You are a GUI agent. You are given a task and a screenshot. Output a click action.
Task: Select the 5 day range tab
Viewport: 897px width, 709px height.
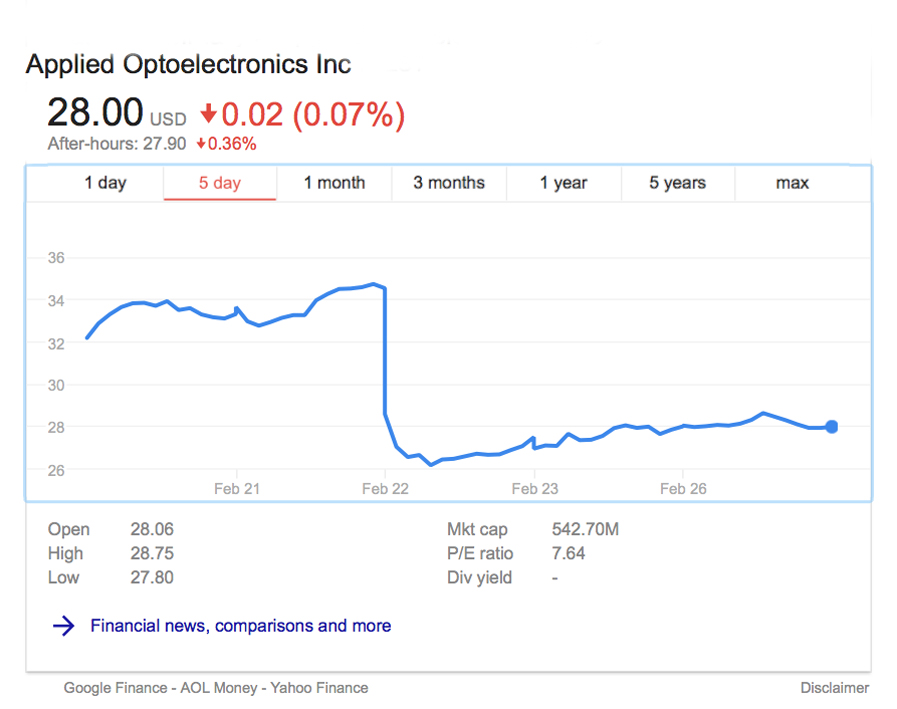click(x=220, y=183)
